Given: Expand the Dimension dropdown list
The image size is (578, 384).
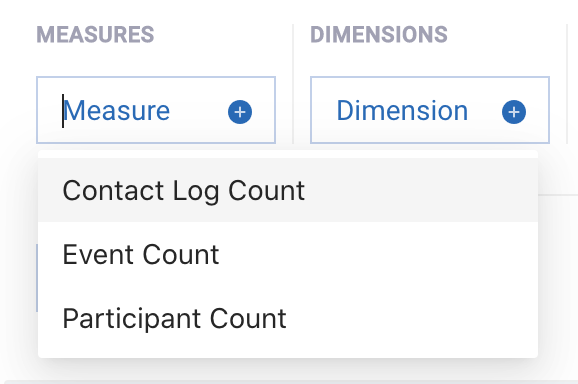Looking at the screenshot, I should (x=430, y=110).
